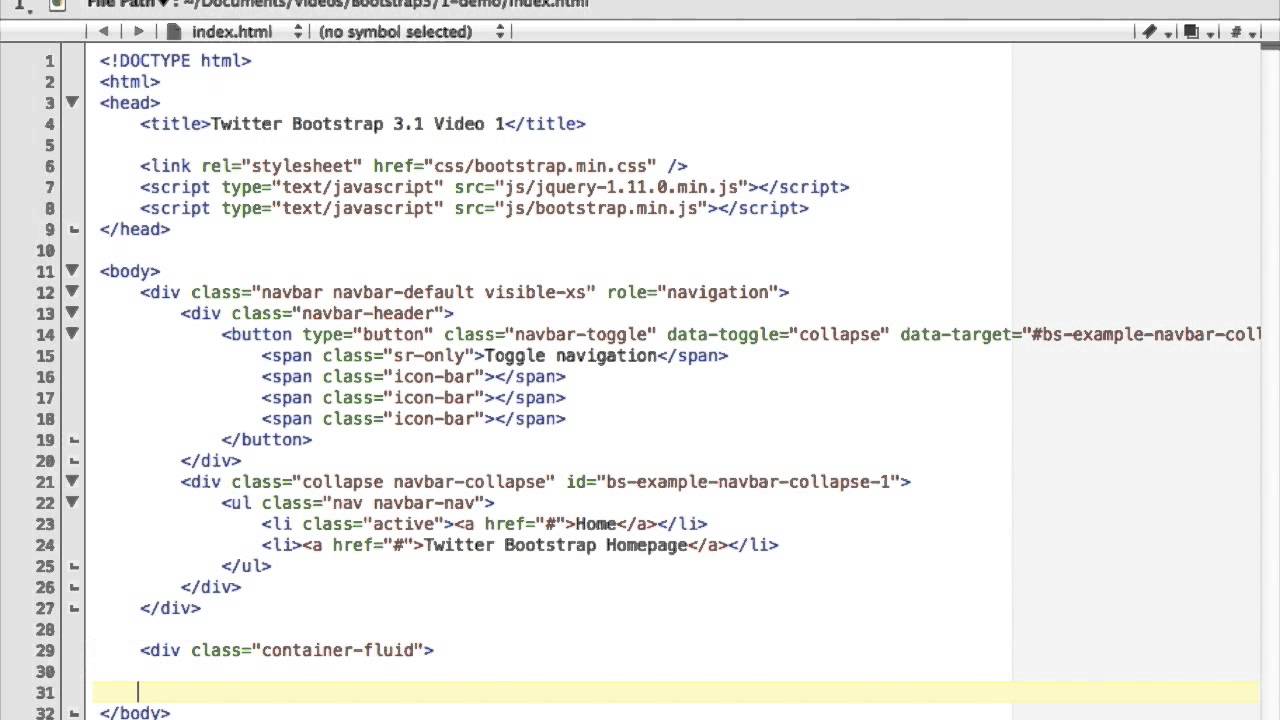Image resolution: width=1280 pixels, height=720 pixels.
Task: Collapse the button fold on line 14
Action: tap(72, 333)
